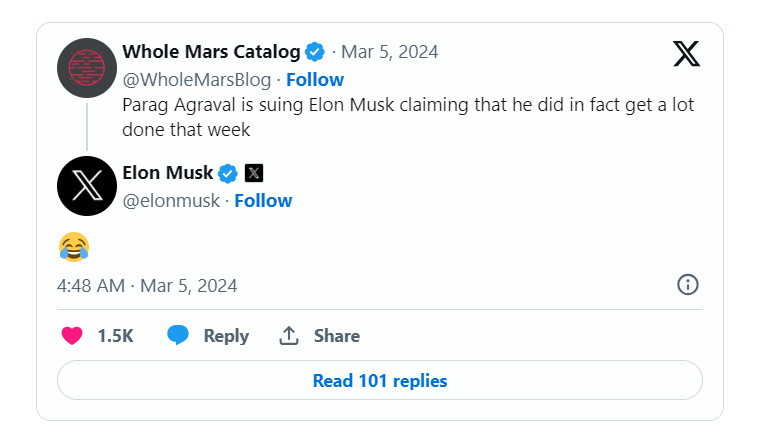Open the Whole Mars Catalog display name

[211, 52]
